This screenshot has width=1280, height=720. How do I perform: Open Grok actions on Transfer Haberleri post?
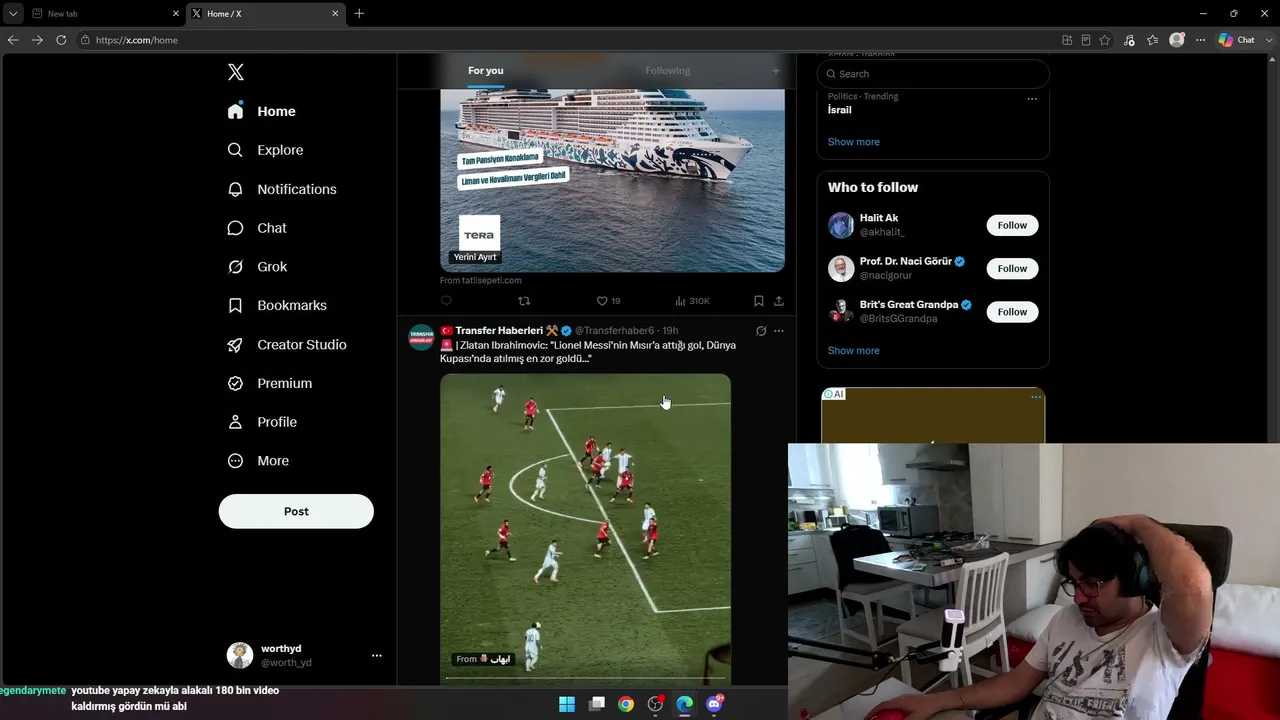pyautogui.click(x=761, y=331)
